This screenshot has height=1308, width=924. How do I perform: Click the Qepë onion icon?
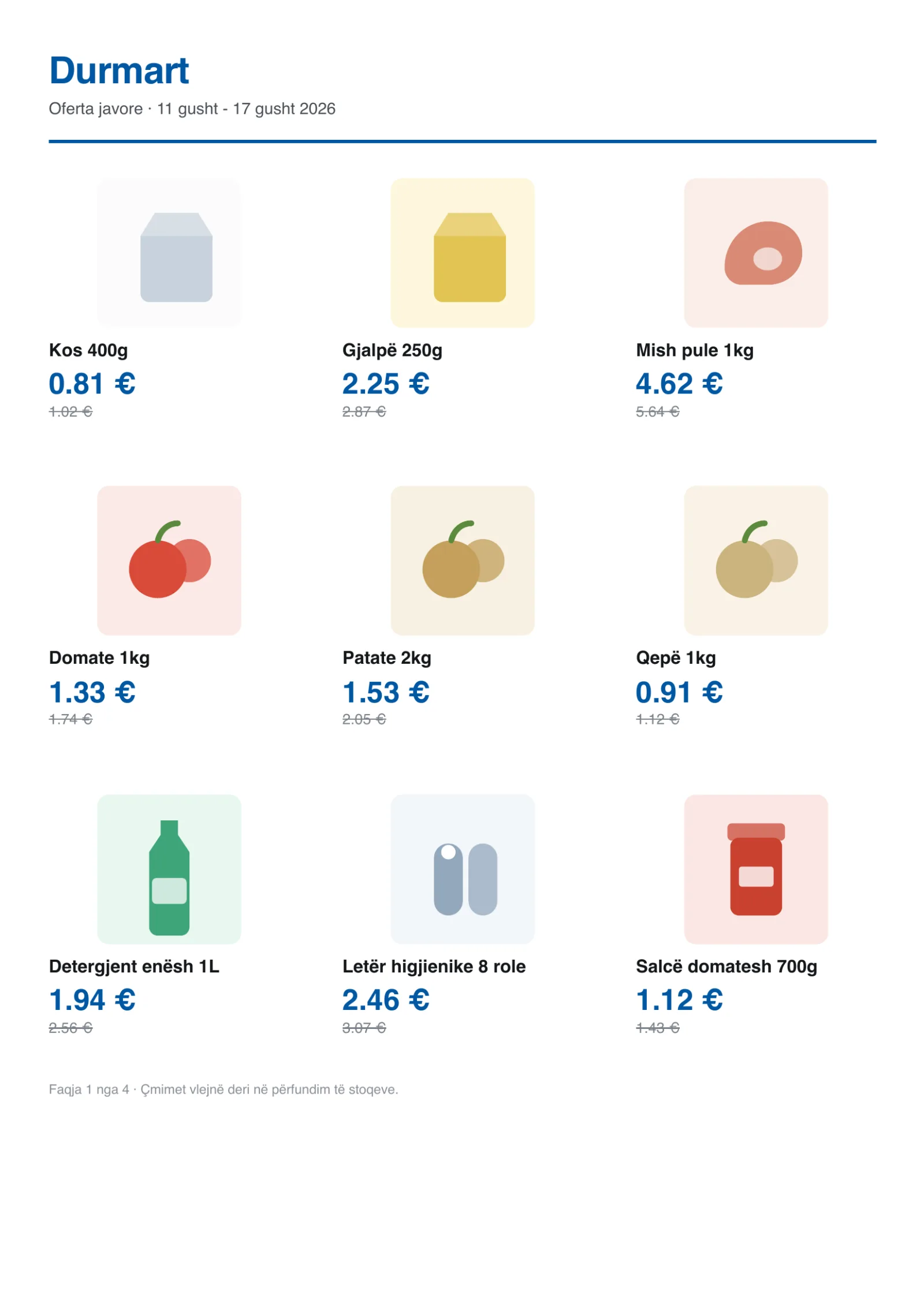(x=755, y=560)
